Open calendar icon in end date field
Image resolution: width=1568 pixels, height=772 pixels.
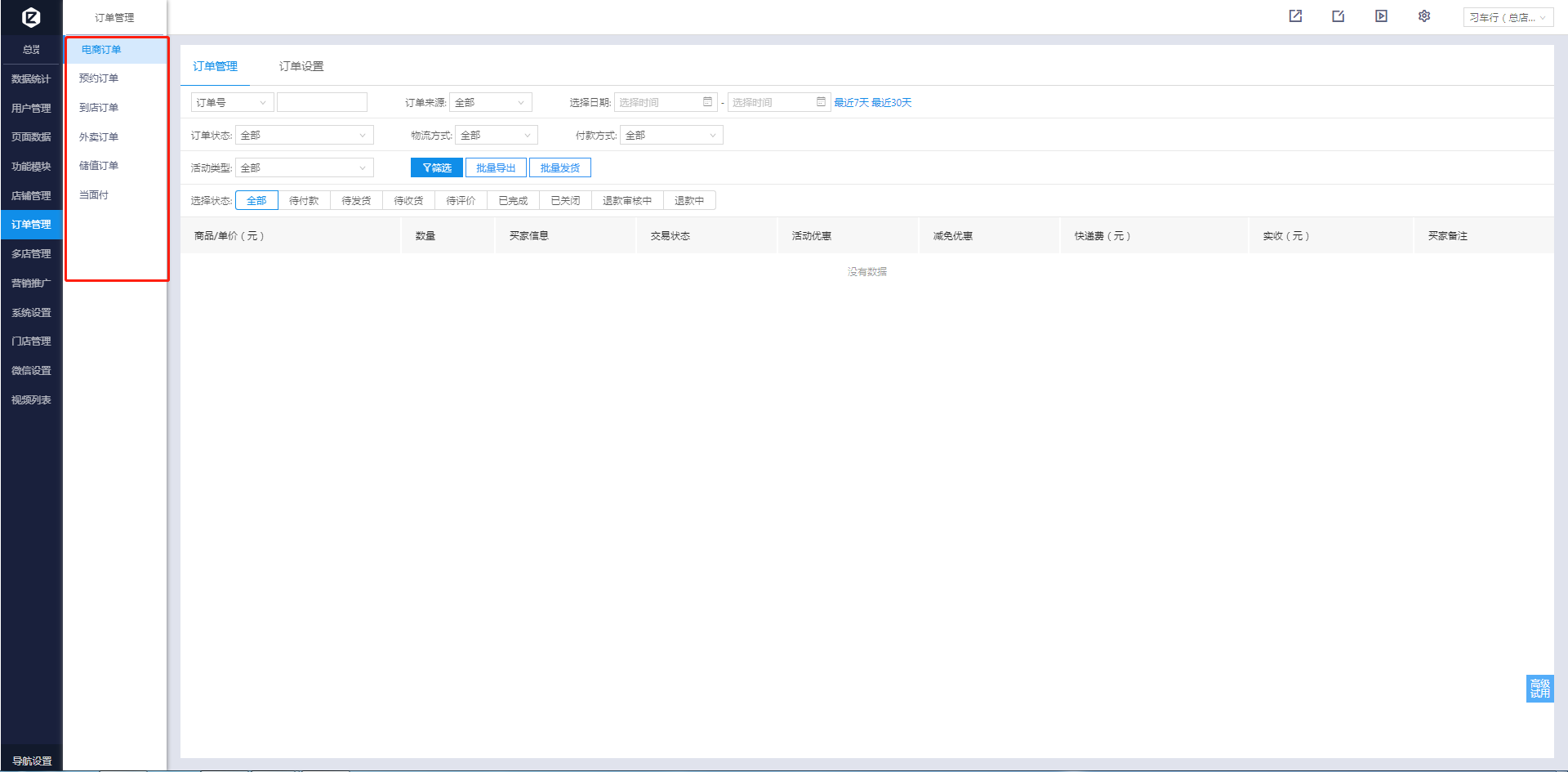pos(821,102)
